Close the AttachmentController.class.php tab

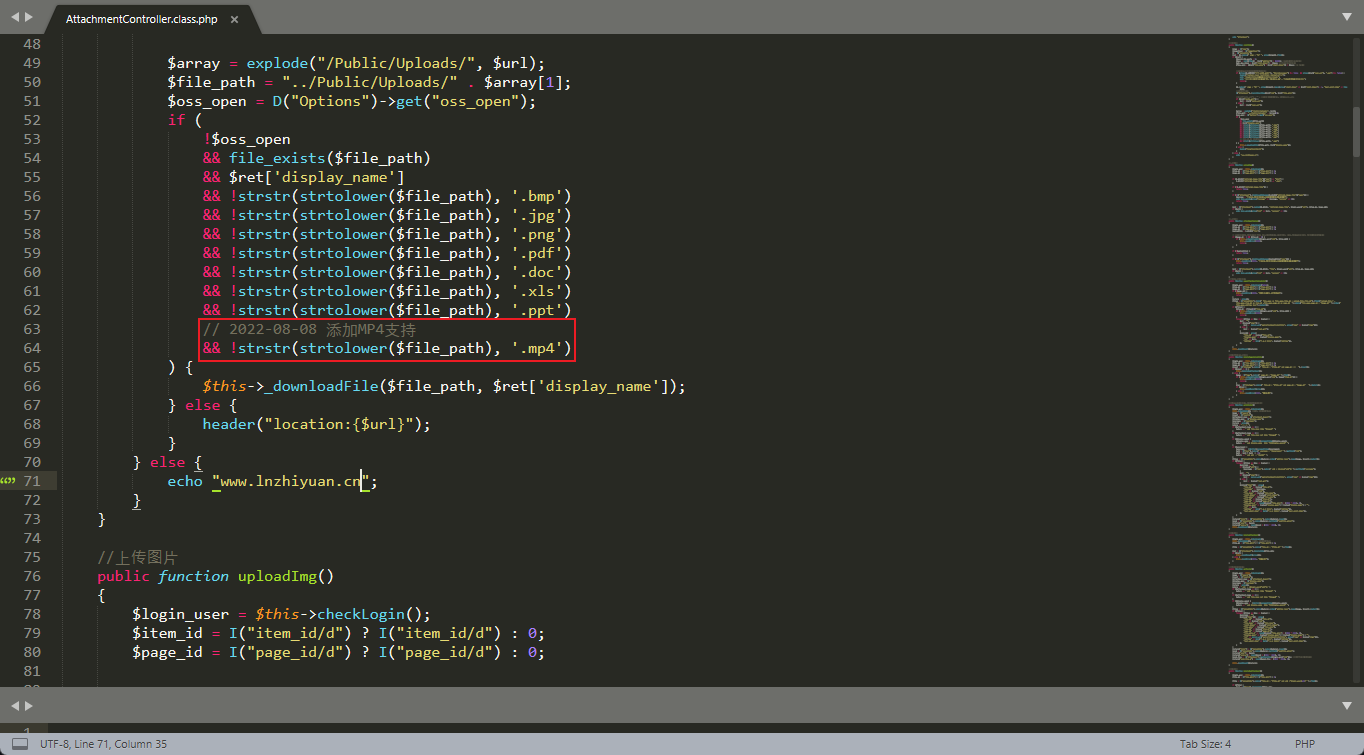234,19
